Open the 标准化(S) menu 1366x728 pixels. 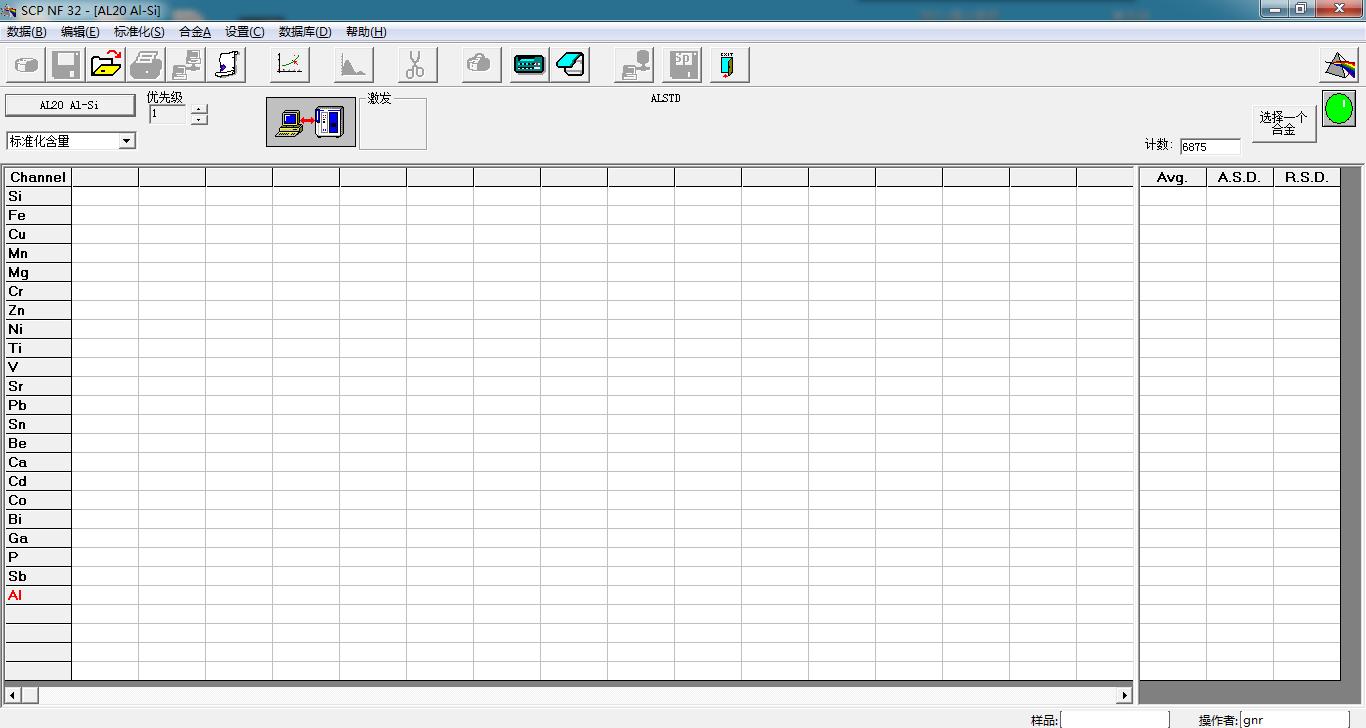139,32
